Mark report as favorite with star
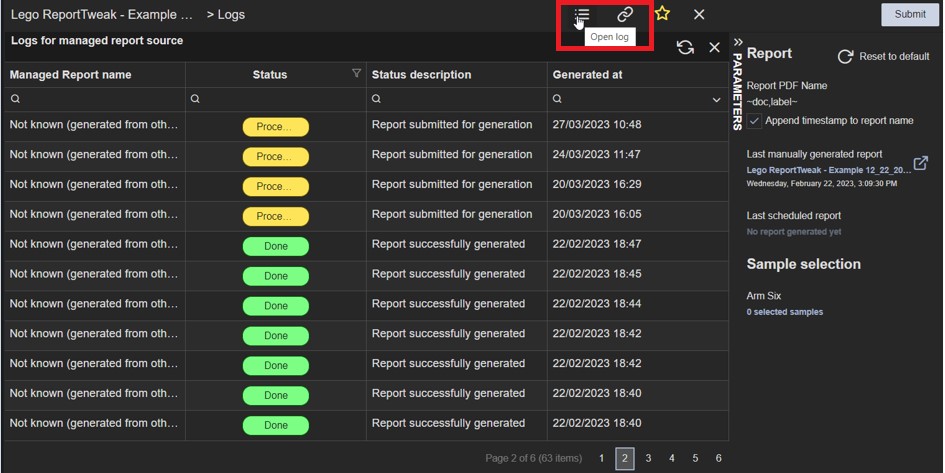945x473 pixels. (662, 14)
